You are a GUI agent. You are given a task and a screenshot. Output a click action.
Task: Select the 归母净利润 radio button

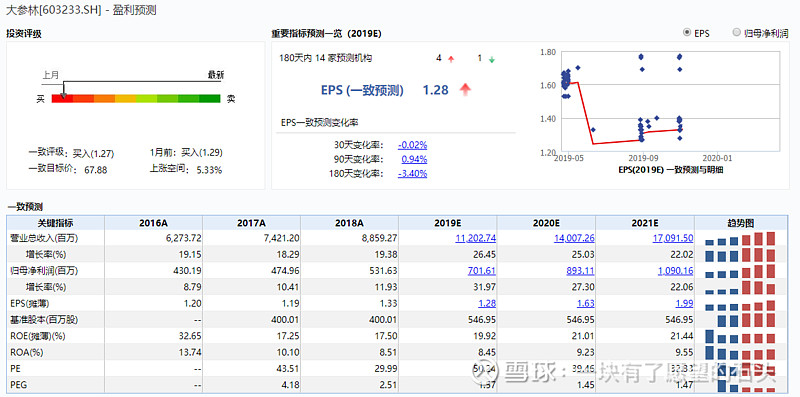[x=736, y=33]
